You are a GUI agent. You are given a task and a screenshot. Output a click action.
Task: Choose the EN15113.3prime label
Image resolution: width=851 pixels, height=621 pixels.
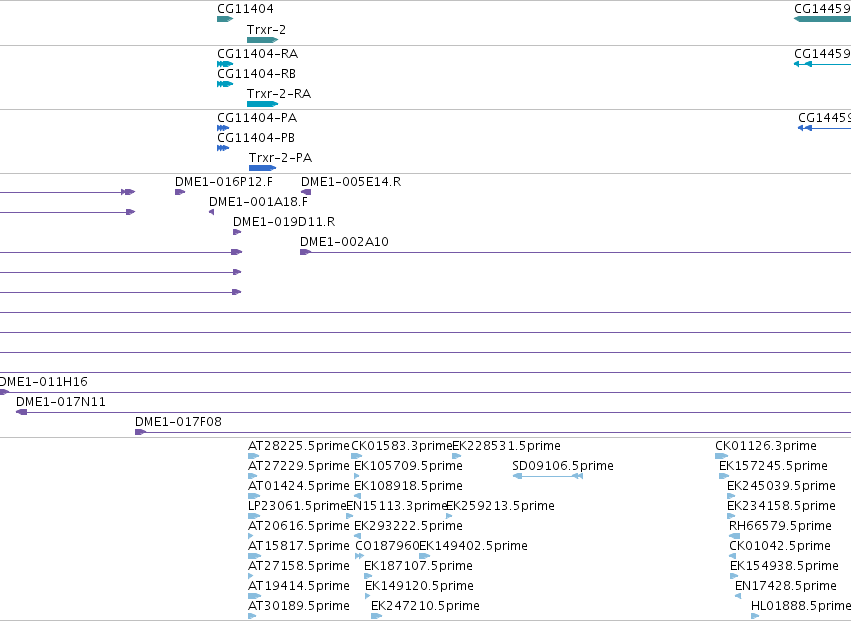pyautogui.click(x=397, y=506)
